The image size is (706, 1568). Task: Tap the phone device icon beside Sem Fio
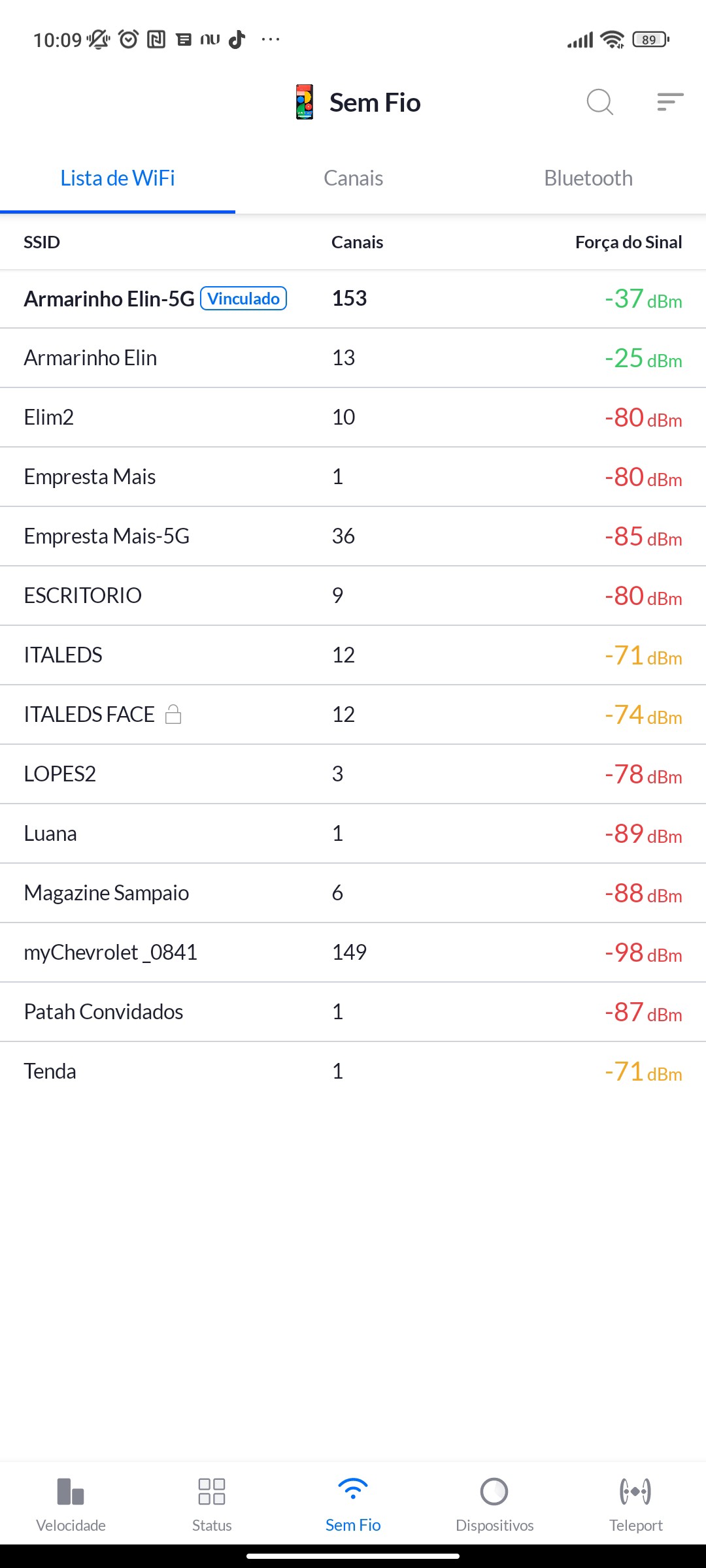pyautogui.click(x=305, y=102)
